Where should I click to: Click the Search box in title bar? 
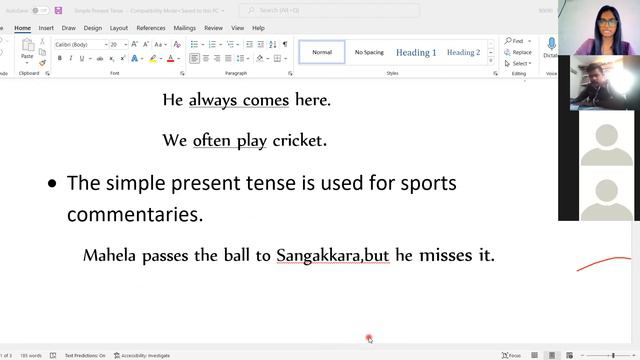tap(329, 10)
